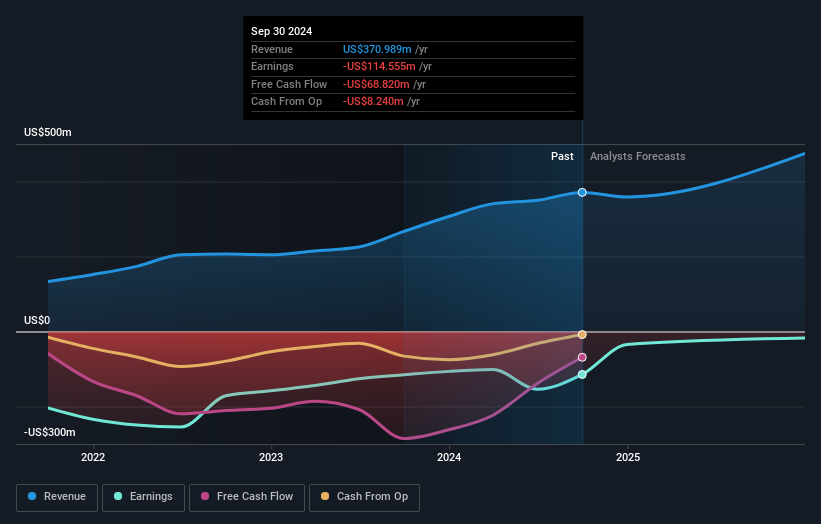The width and height of the screenshot is (821, 524).
Task: Click the Earnings row label in tooltip
Action: click(x=272, y=66)
